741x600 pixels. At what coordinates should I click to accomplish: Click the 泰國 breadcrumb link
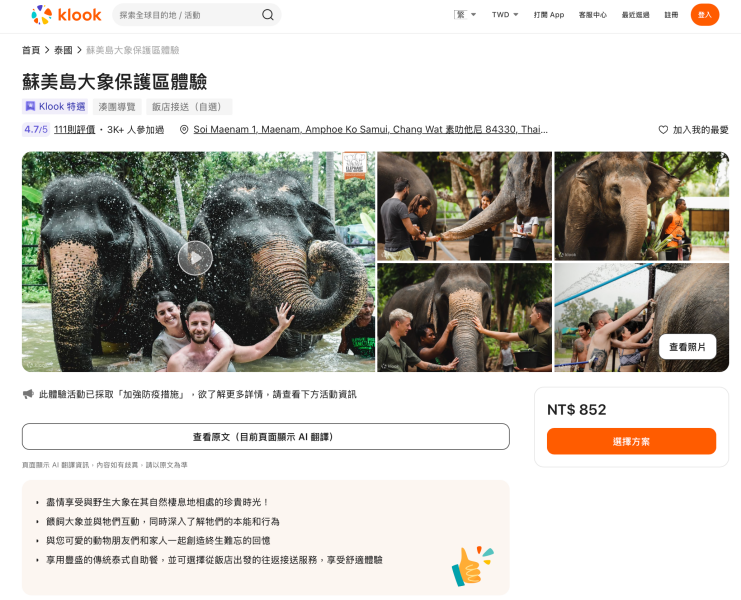(x=63, y=50)
